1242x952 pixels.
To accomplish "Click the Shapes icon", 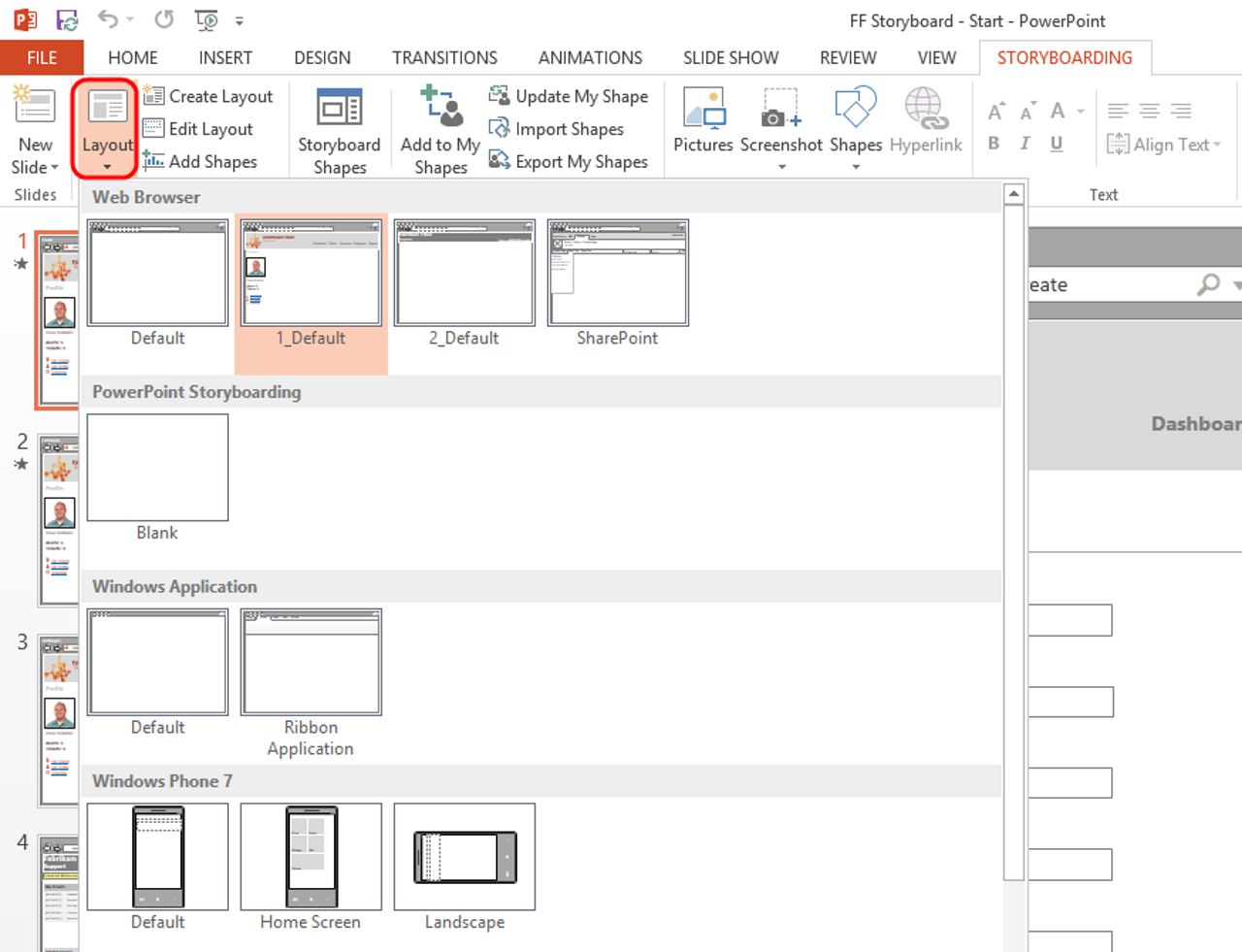I will coord(856,108).
